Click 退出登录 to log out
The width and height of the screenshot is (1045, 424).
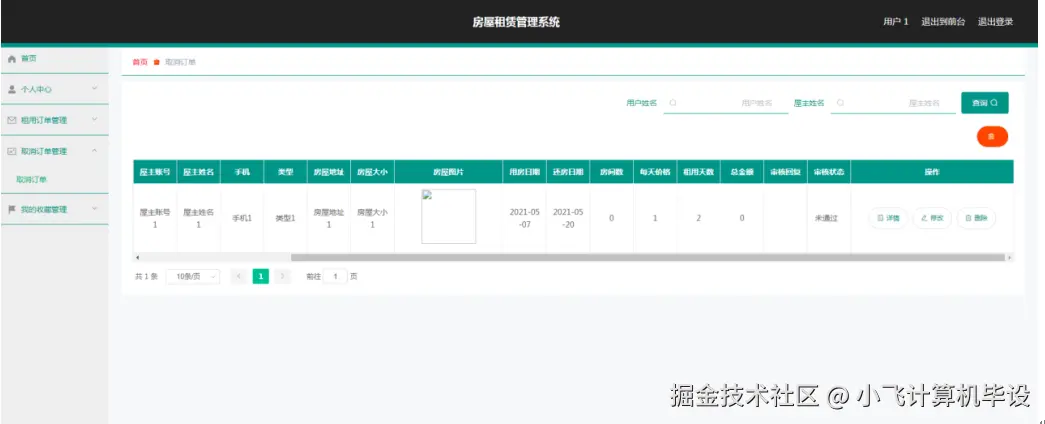point(995,22)
